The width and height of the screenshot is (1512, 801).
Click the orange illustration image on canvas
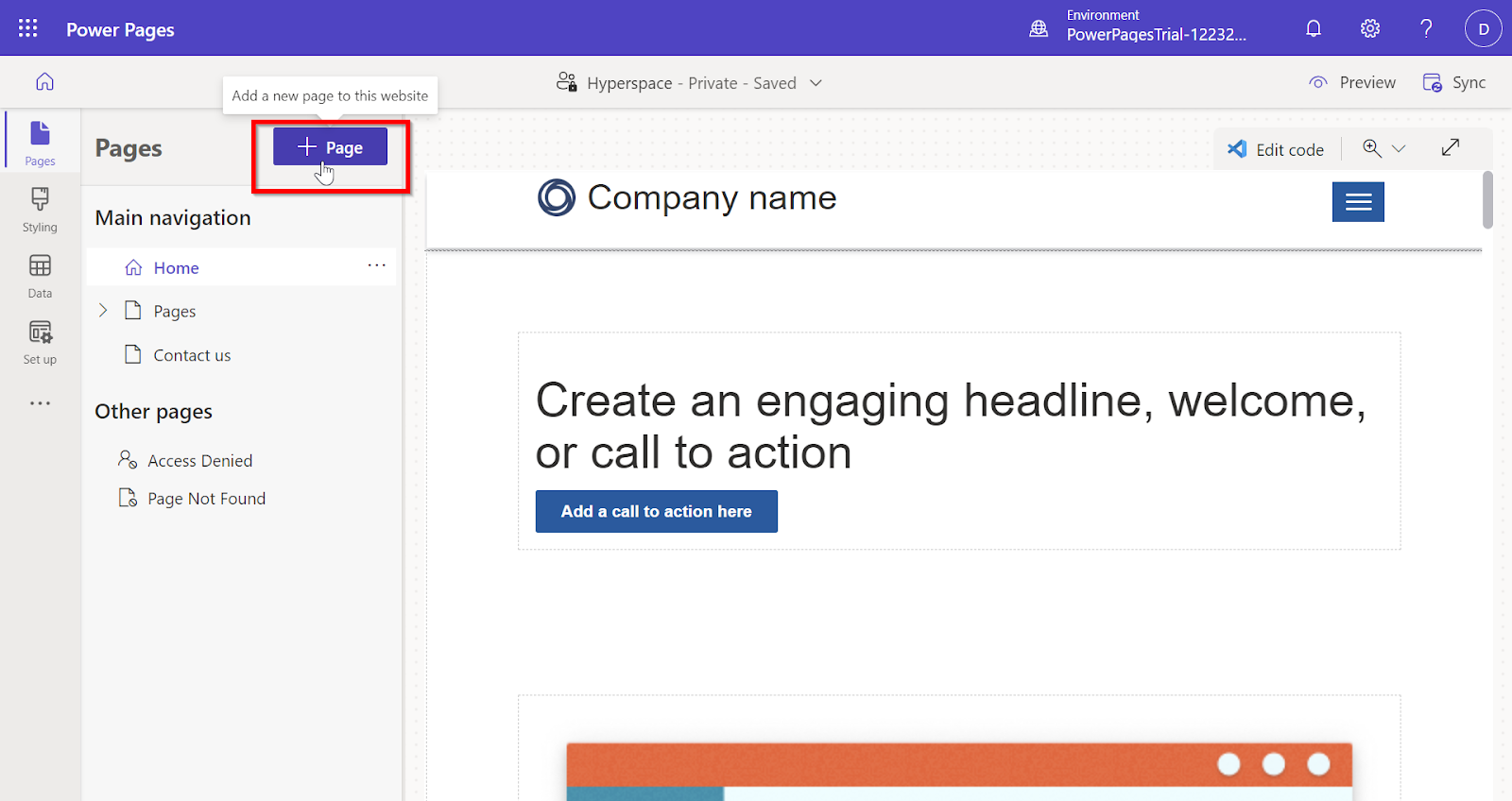click(959, 772)
